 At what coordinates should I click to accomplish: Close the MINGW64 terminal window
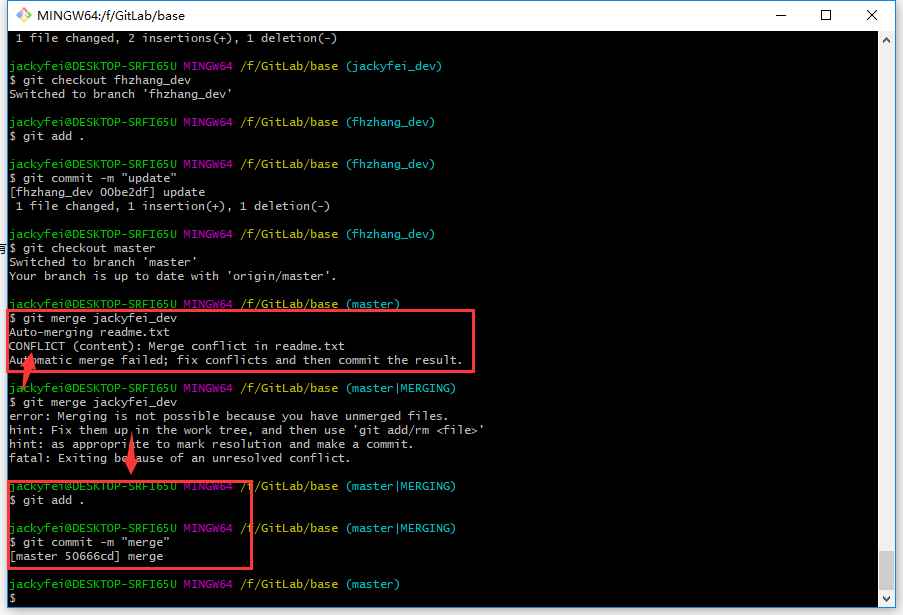871,16
